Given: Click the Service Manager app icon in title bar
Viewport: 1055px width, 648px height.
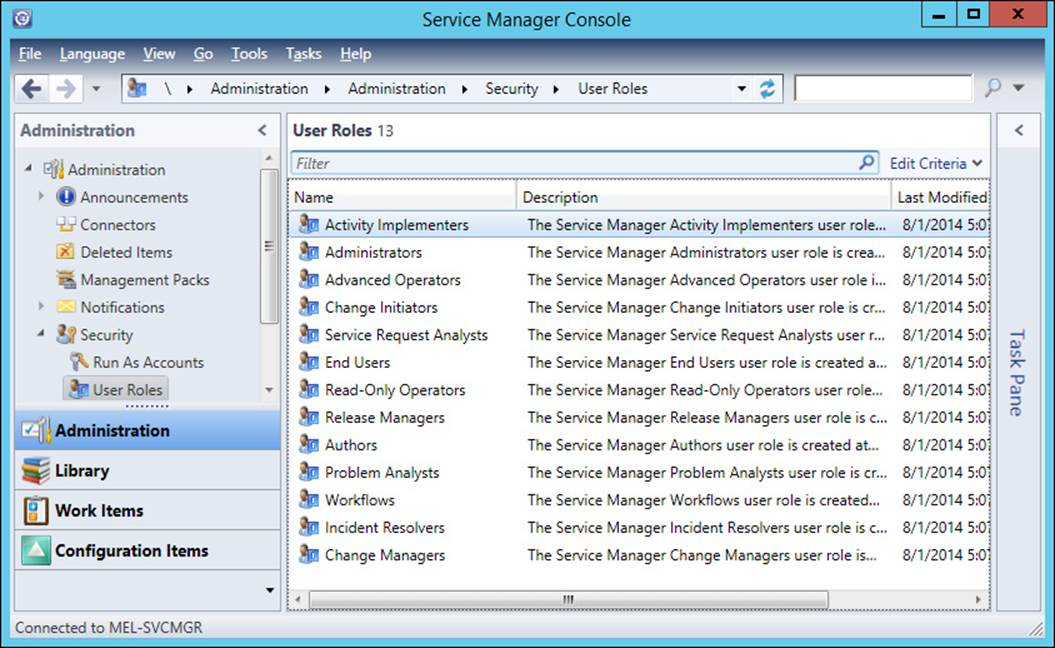Looking at the screenshot, I should 22,18.
